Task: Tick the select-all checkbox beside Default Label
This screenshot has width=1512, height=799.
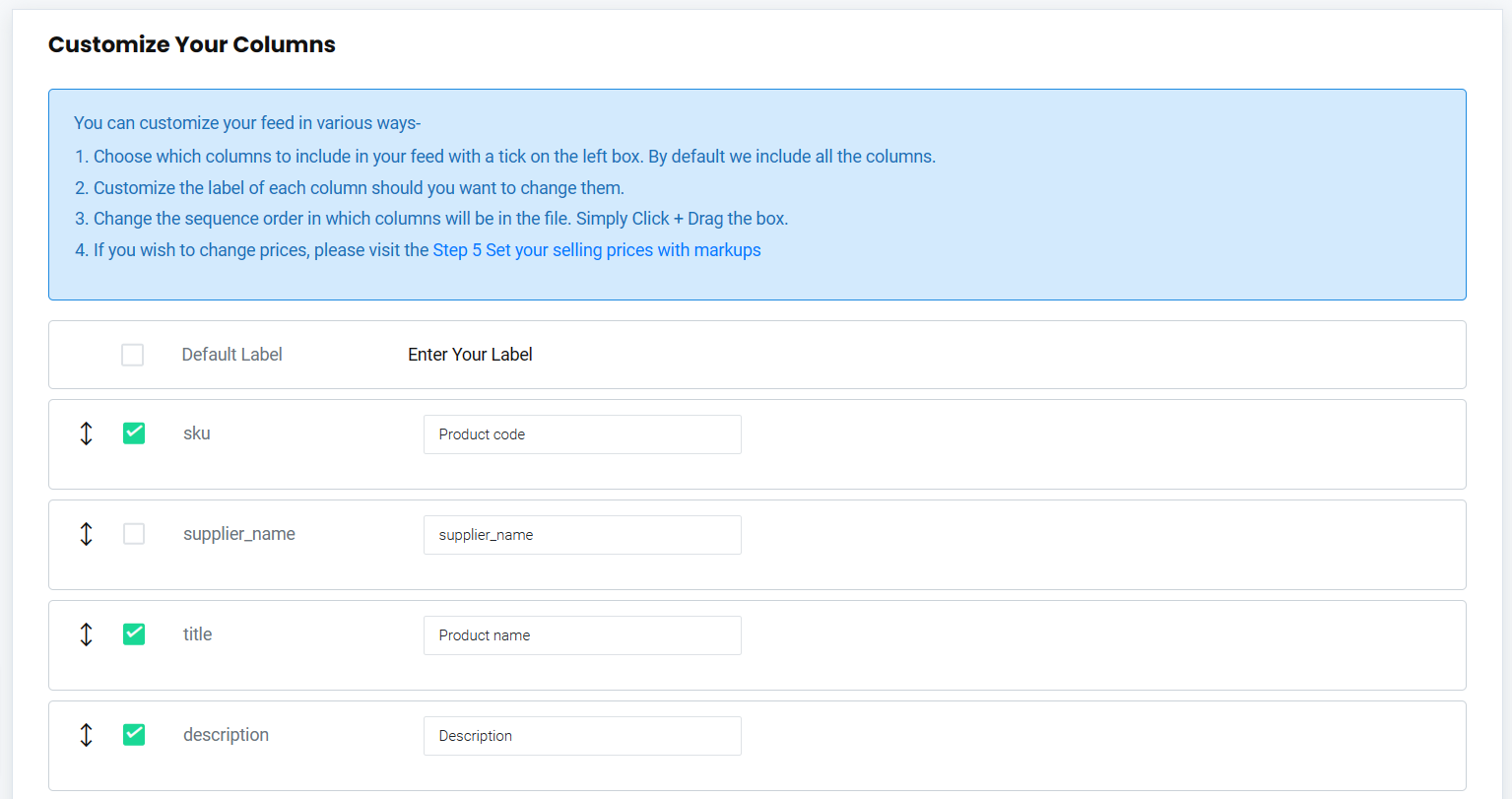Action: pos(132,355)
